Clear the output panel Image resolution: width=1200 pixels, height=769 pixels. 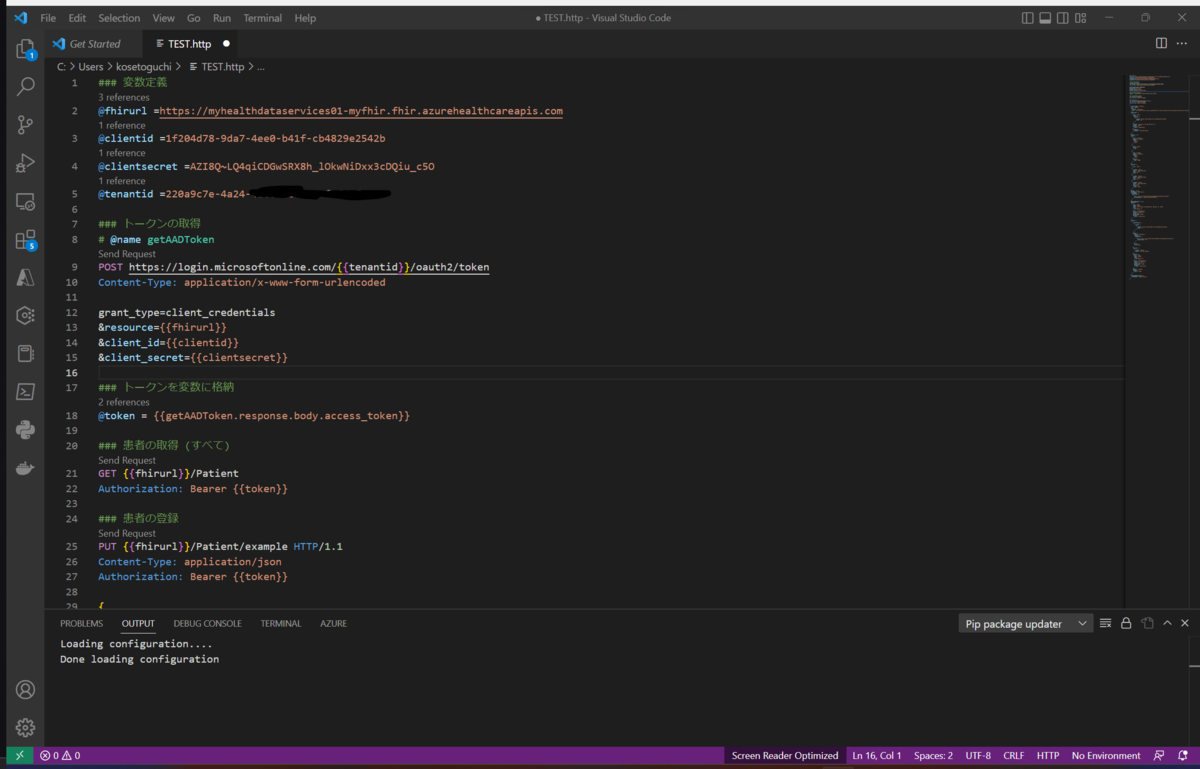coord(1105,623)
